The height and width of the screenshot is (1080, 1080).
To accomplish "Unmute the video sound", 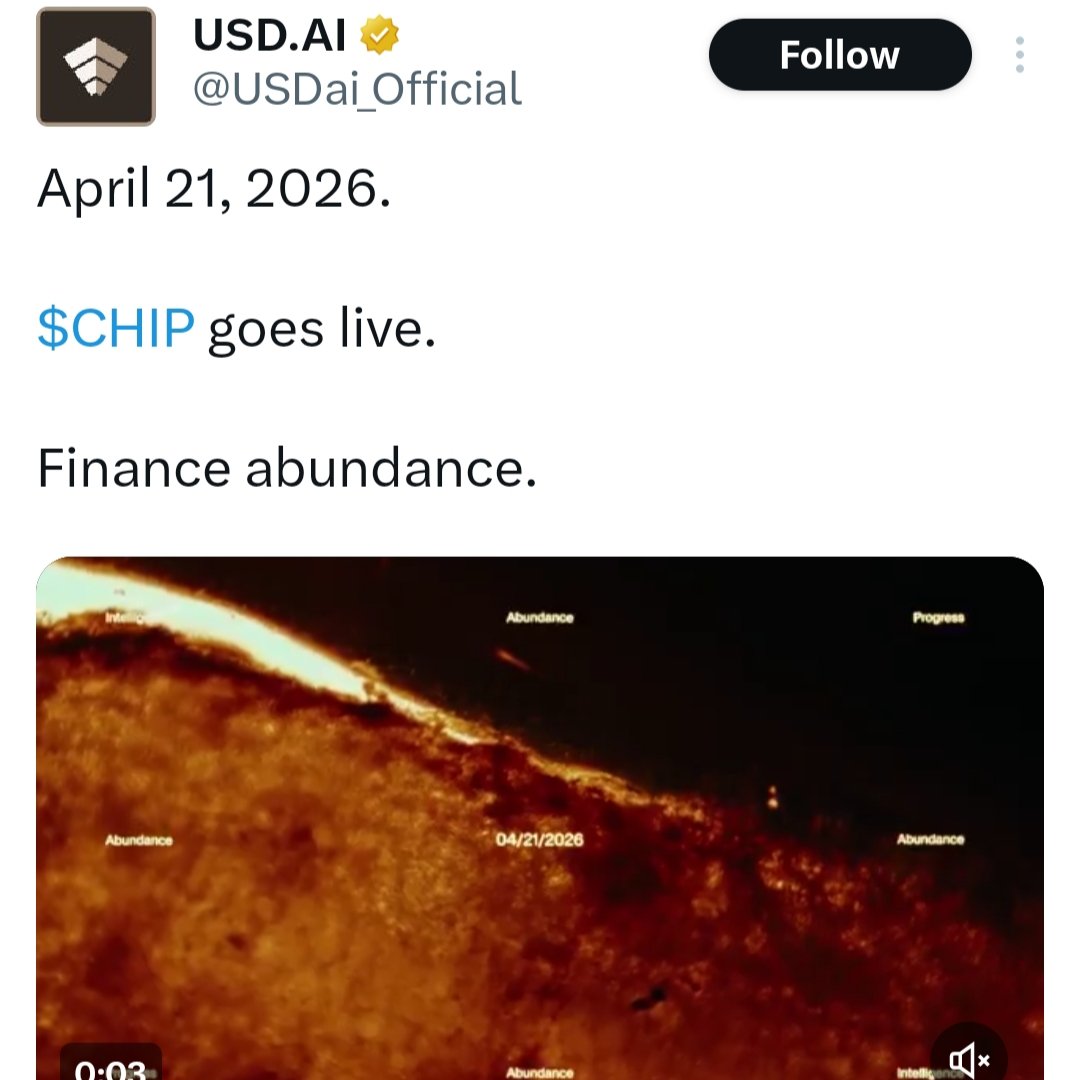I will coord(968,1058).
